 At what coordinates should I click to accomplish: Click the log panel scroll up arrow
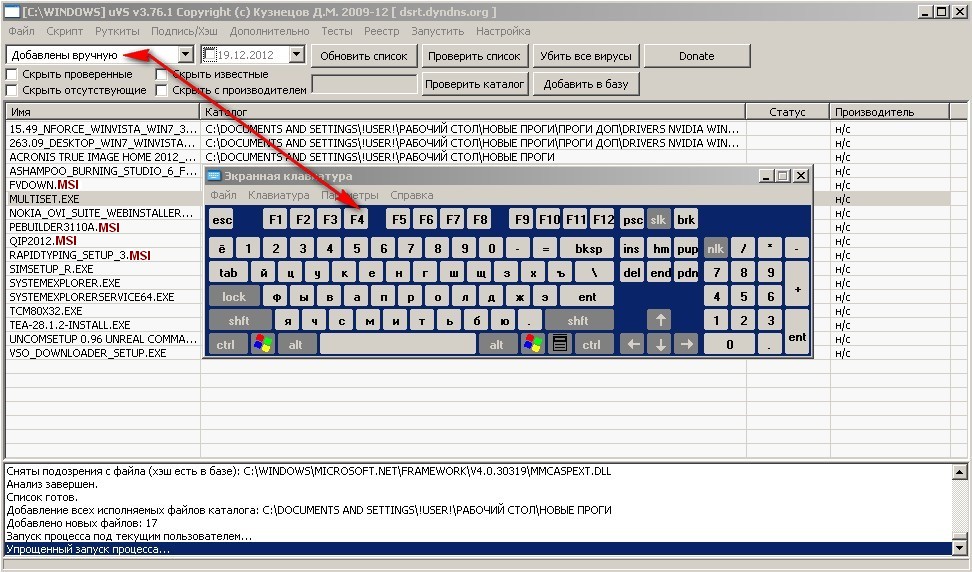click(x=960, y=472)
